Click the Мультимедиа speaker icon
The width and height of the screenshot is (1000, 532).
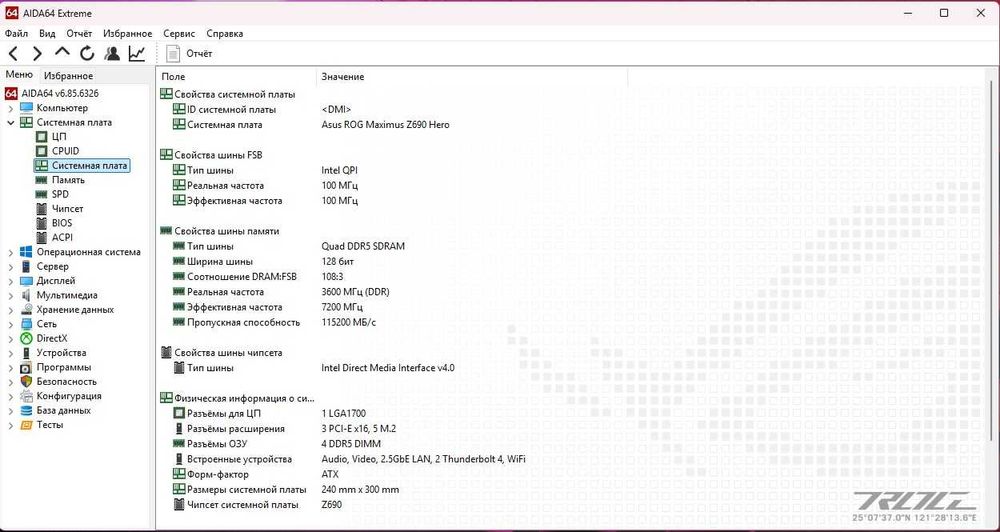pos(26,295)
